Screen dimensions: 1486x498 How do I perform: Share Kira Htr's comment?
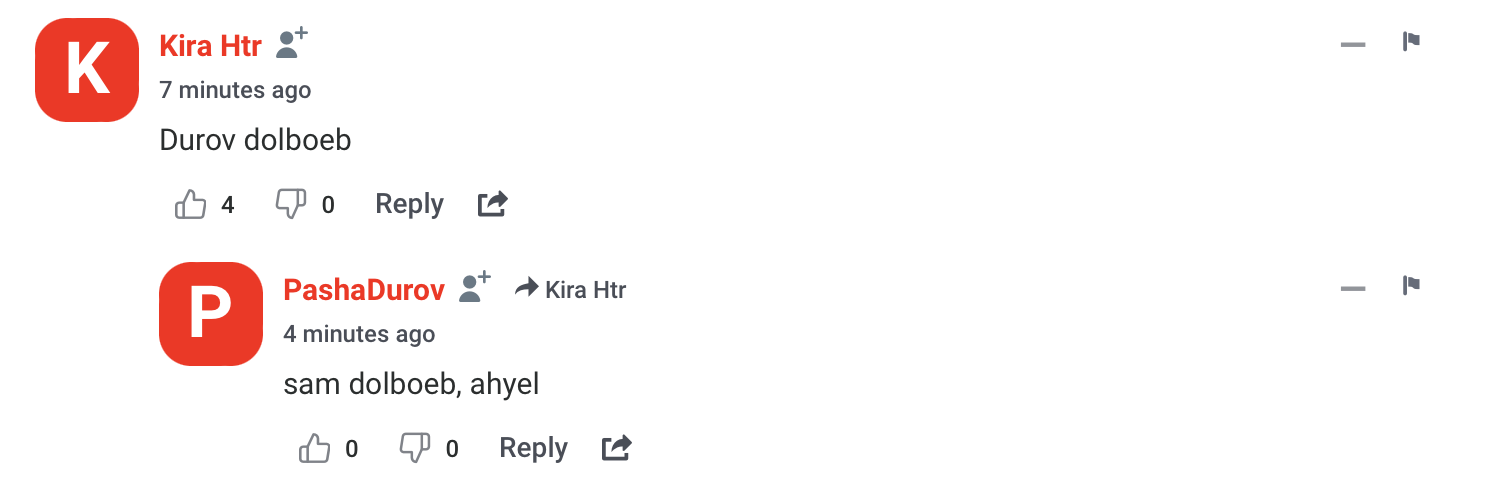[493, 205]
